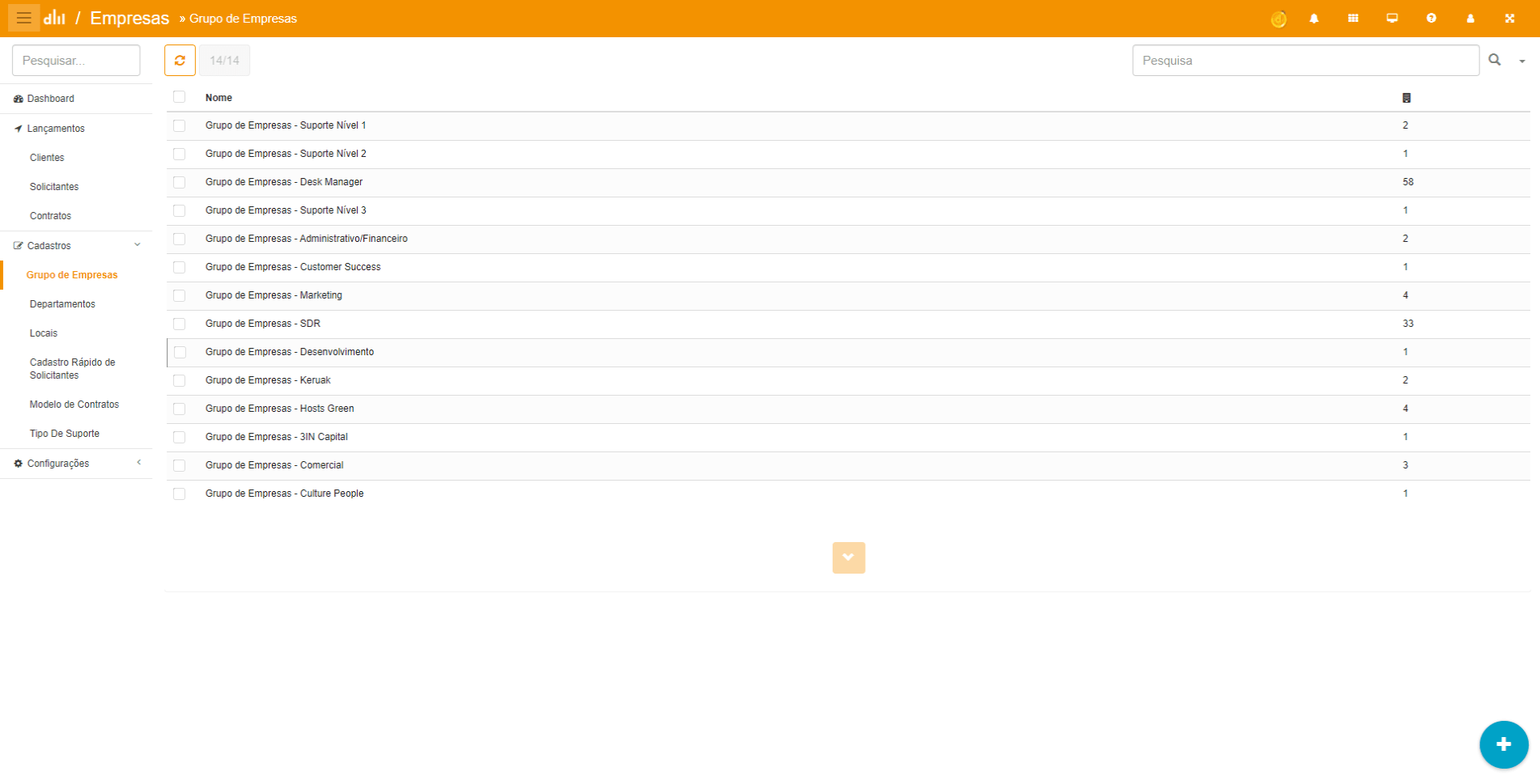Open the apps grid icon
The image size is (1540, 784).
pyautogui.click(x=1353, y=19)
